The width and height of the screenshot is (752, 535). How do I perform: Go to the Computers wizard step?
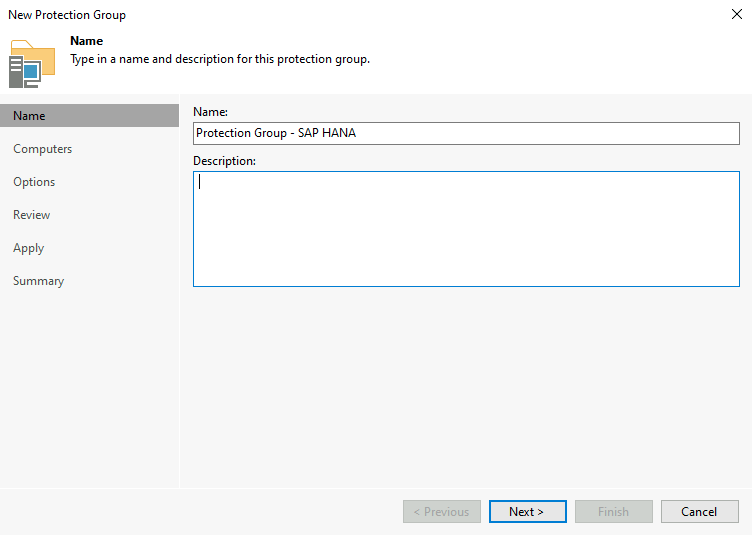[x=43, y=149]
